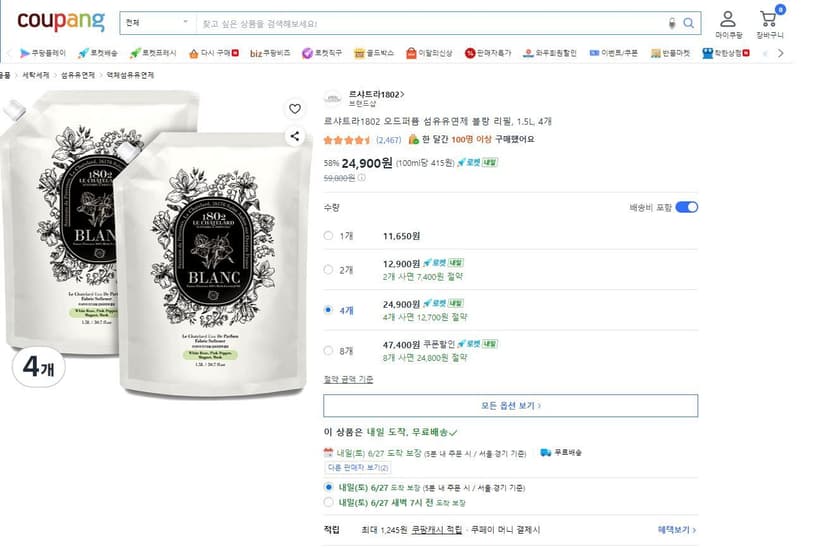Open the 전체 category dropdown in search
Viewport: 828px width, 547px height.
(157, 23)
